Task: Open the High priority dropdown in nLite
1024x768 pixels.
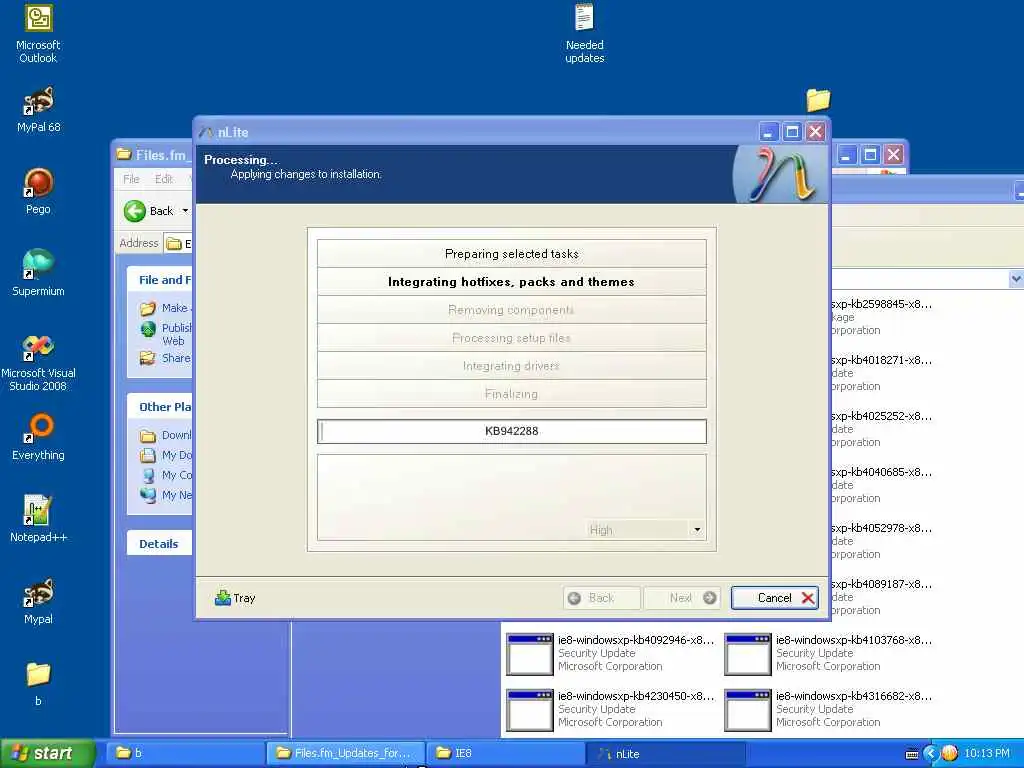Action: pyautogui.click(x=697, y=530)
